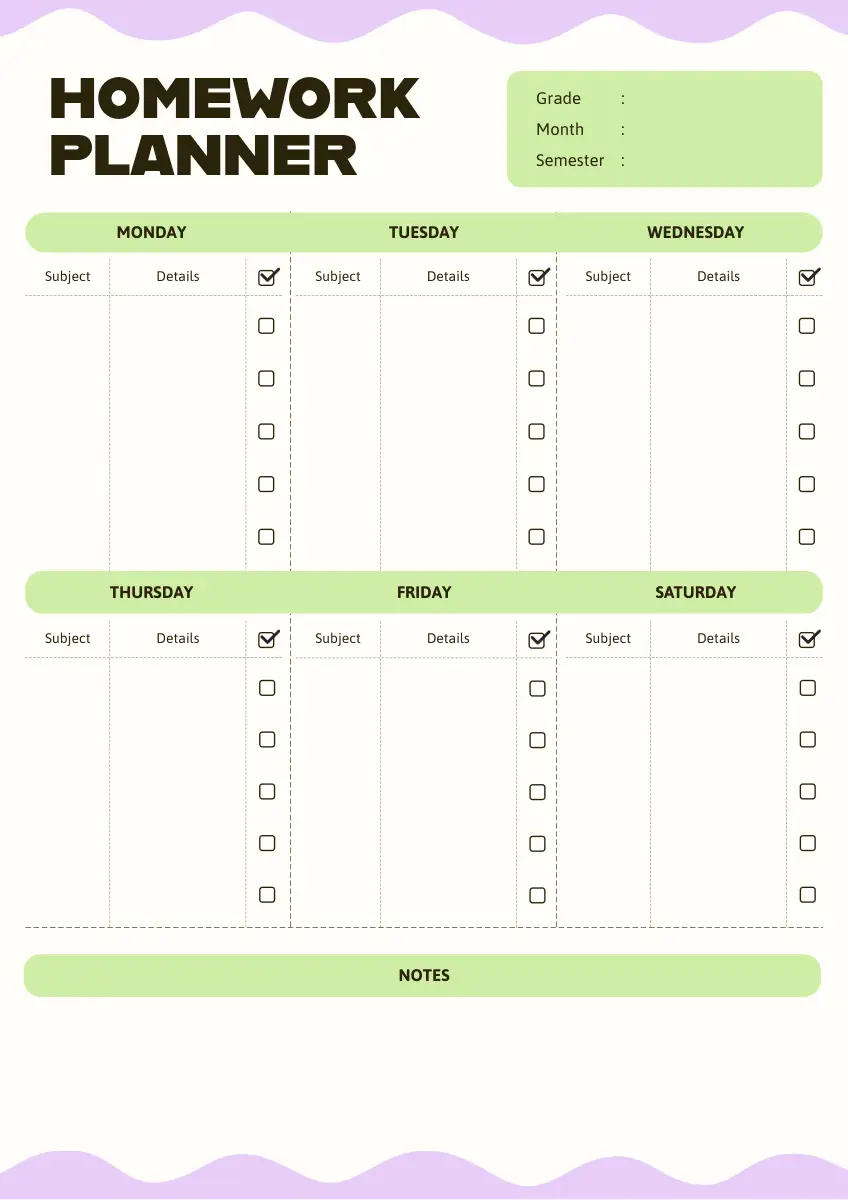Select the FRIDAY day header
Image resolution: width=848 pixels, height=1200 pixels.
coord(424,592)
